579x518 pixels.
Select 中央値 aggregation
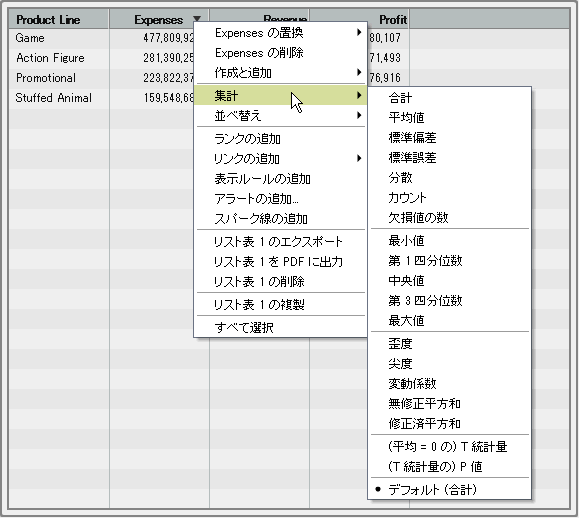[x=449, y=281]
